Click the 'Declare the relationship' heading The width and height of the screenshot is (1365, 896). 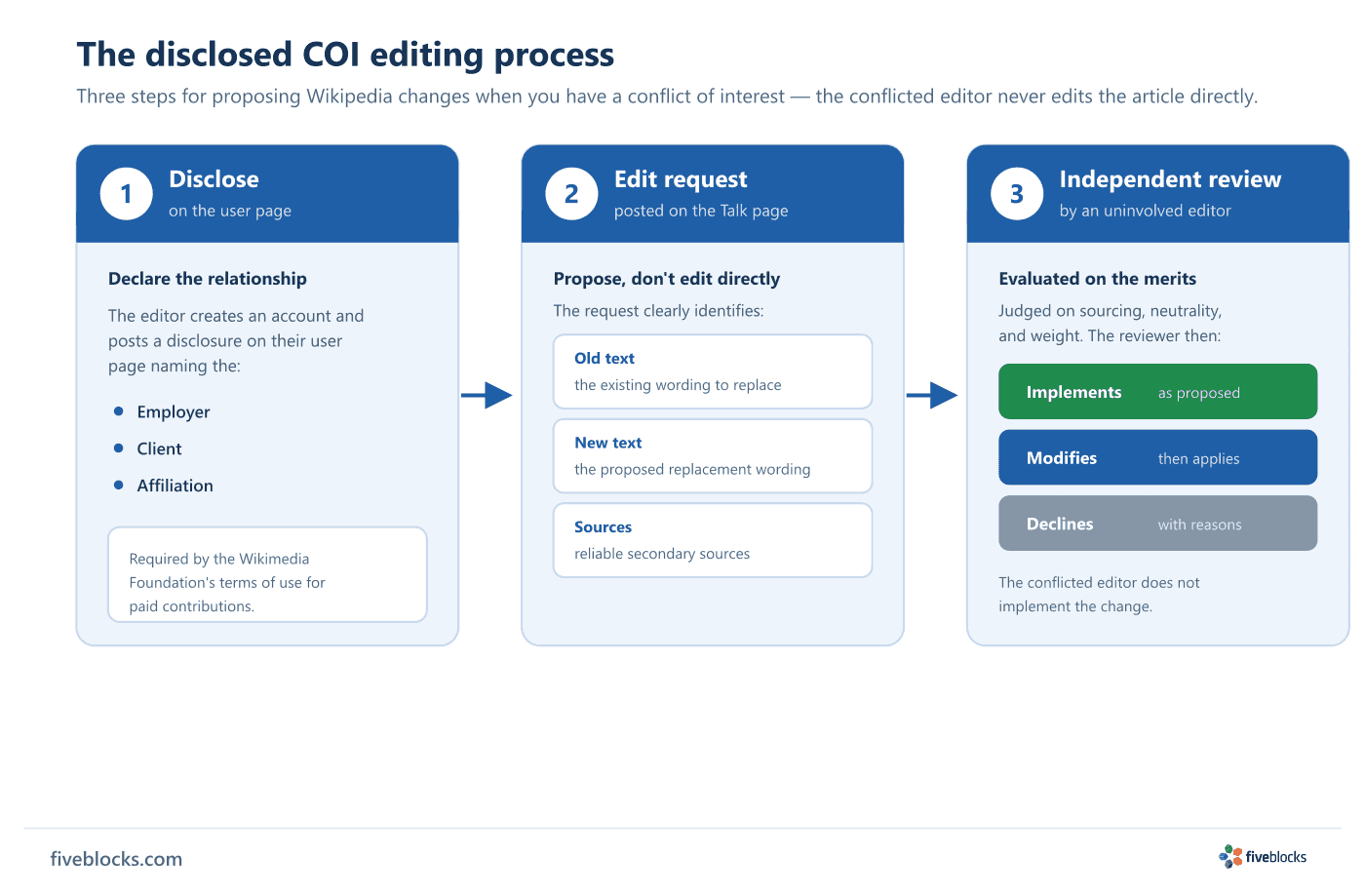coord(208,279)
